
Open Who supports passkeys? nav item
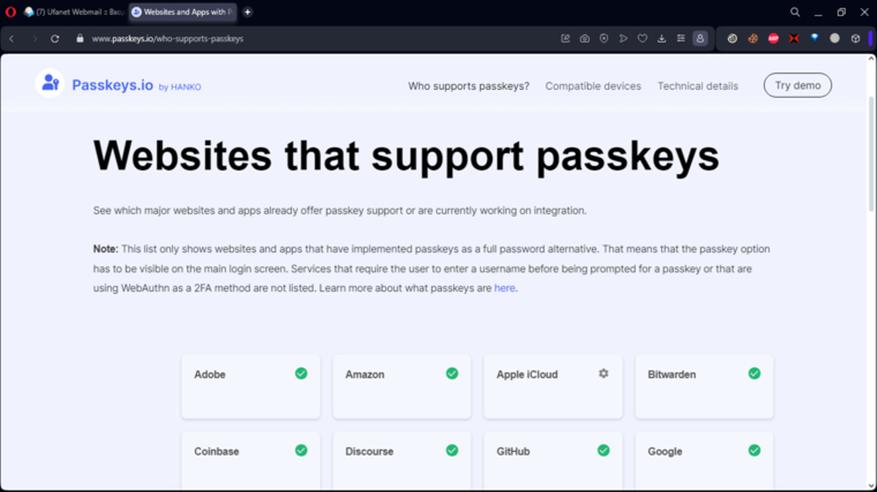pos(468,86)
